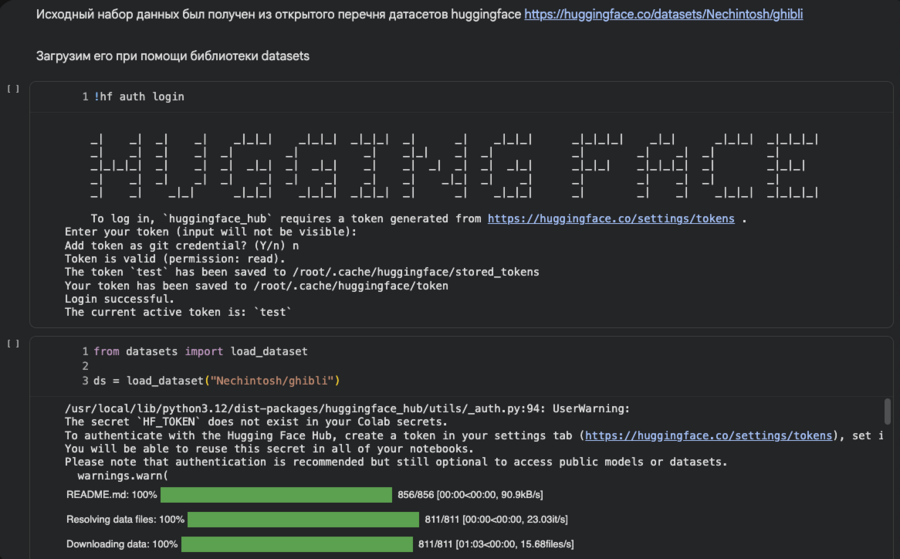Click the Downloading data progress bar
The width and height of the screenshot is (900, 559).
(x=296, y=544)
